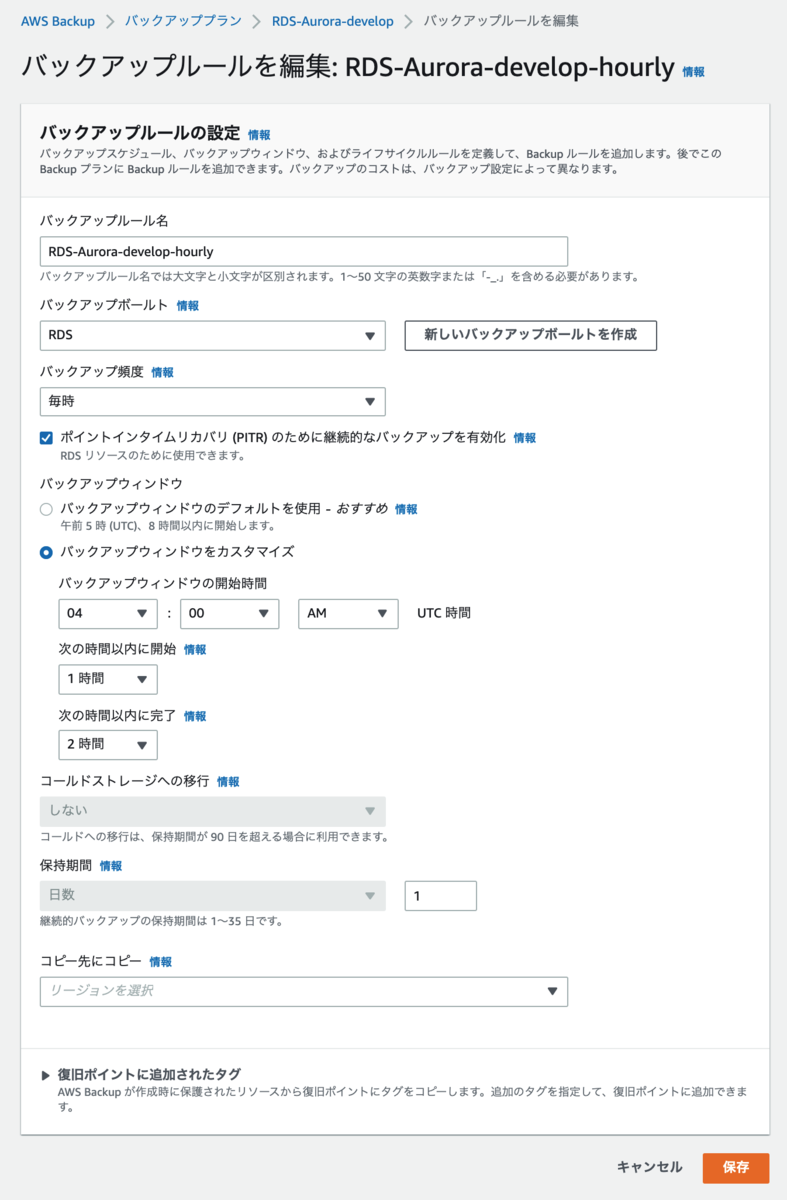Click 情報 link next to page title

tap(693, 72)
